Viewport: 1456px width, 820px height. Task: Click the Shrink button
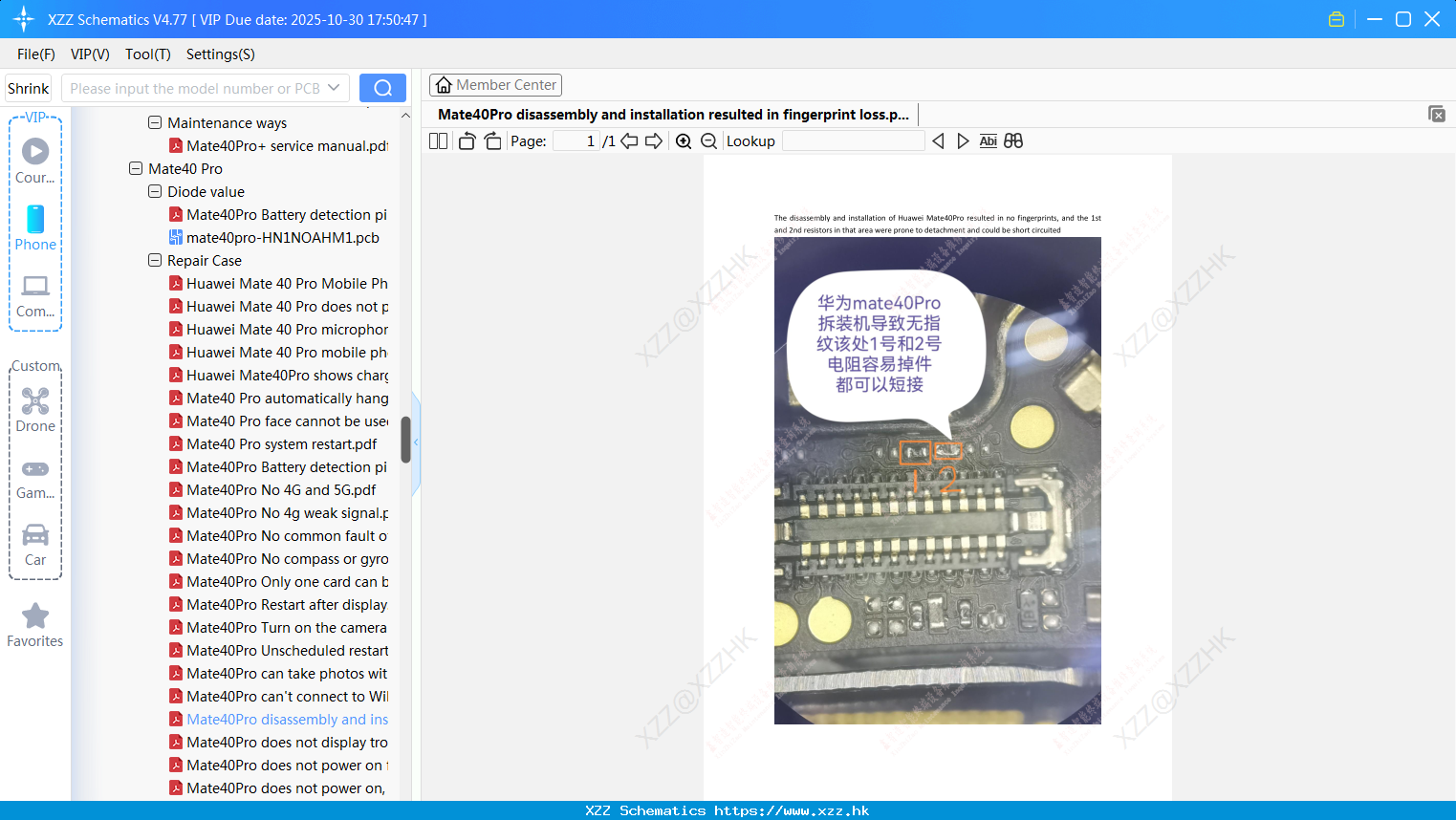click(x=29, y=88)
